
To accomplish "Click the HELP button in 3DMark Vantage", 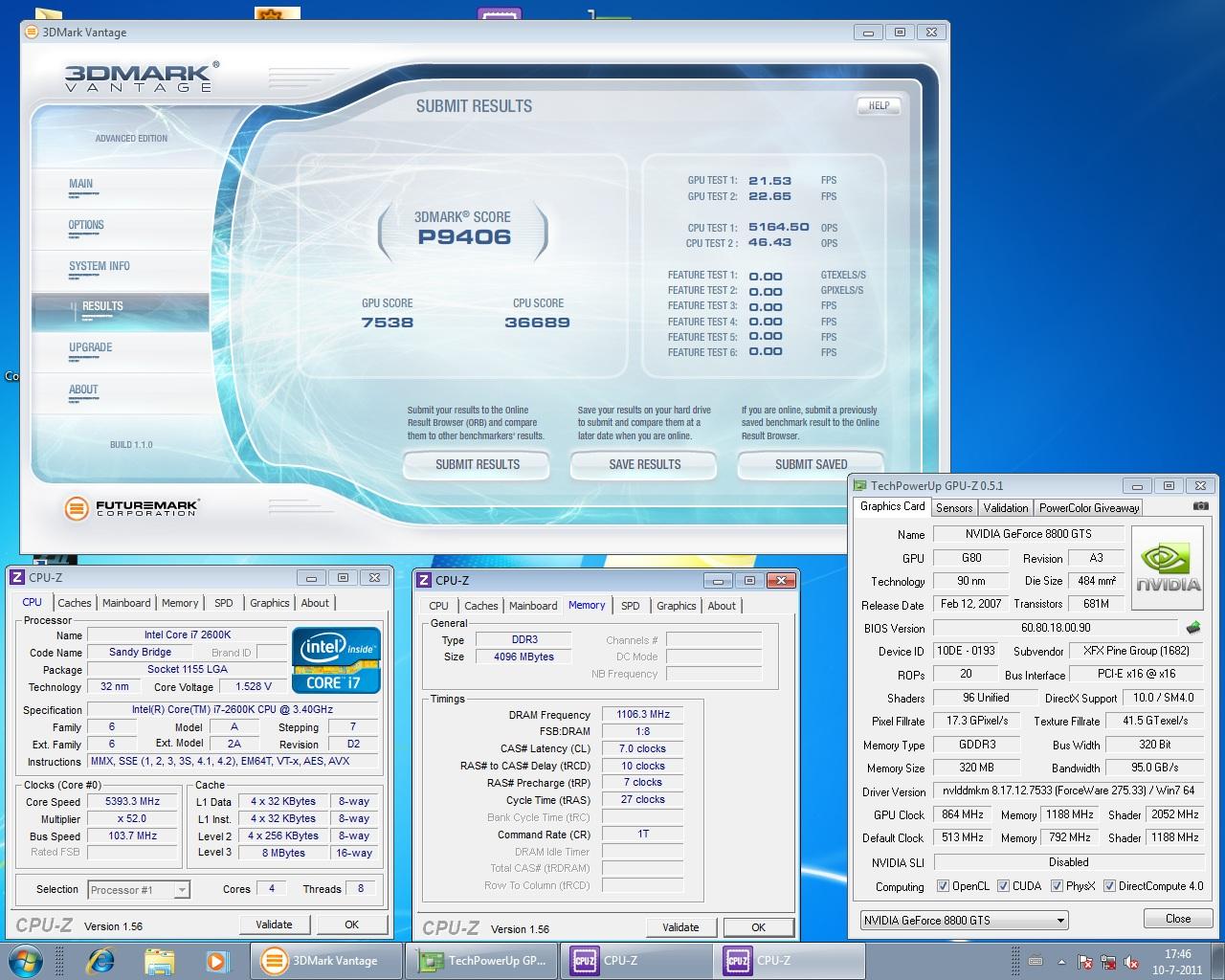I will pos(879,106).
